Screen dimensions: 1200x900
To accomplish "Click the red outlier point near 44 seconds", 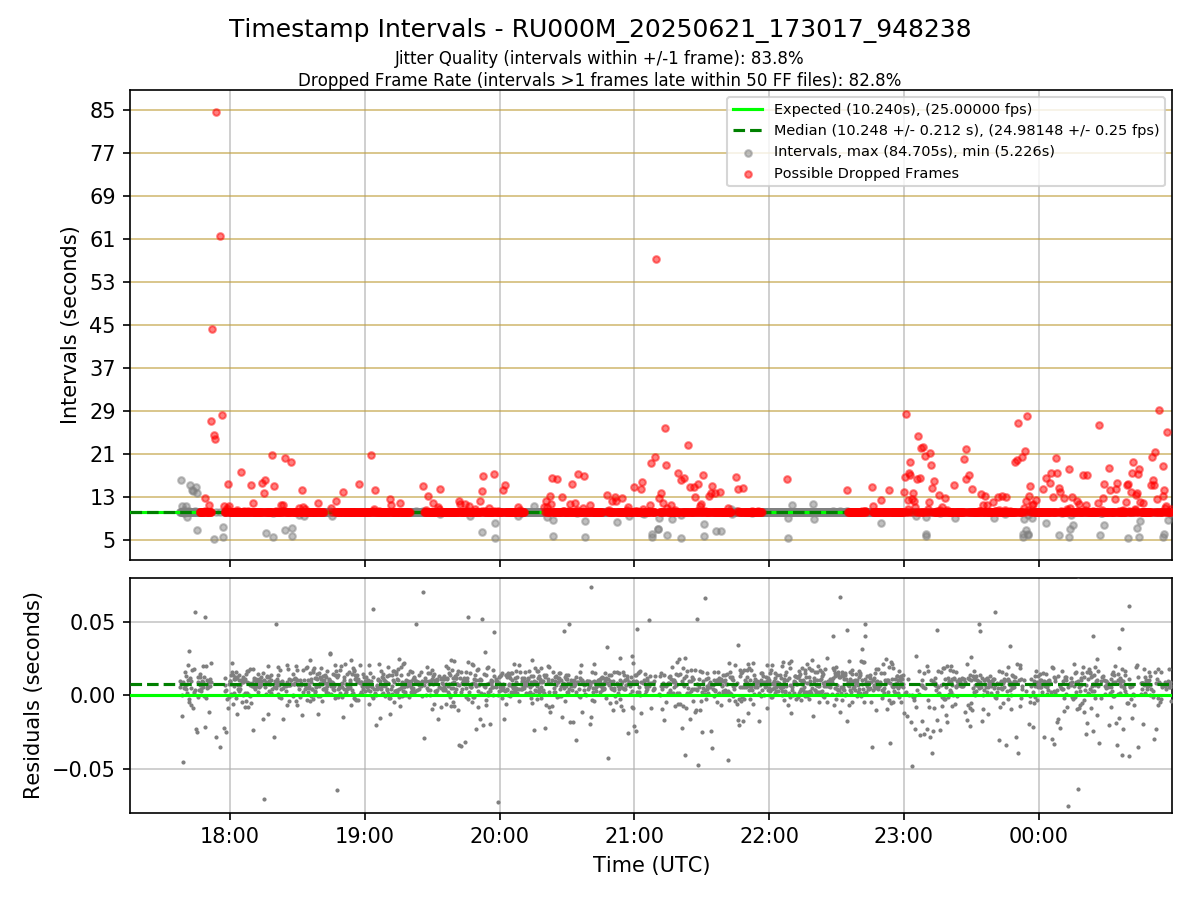I will tap(212, 329).
